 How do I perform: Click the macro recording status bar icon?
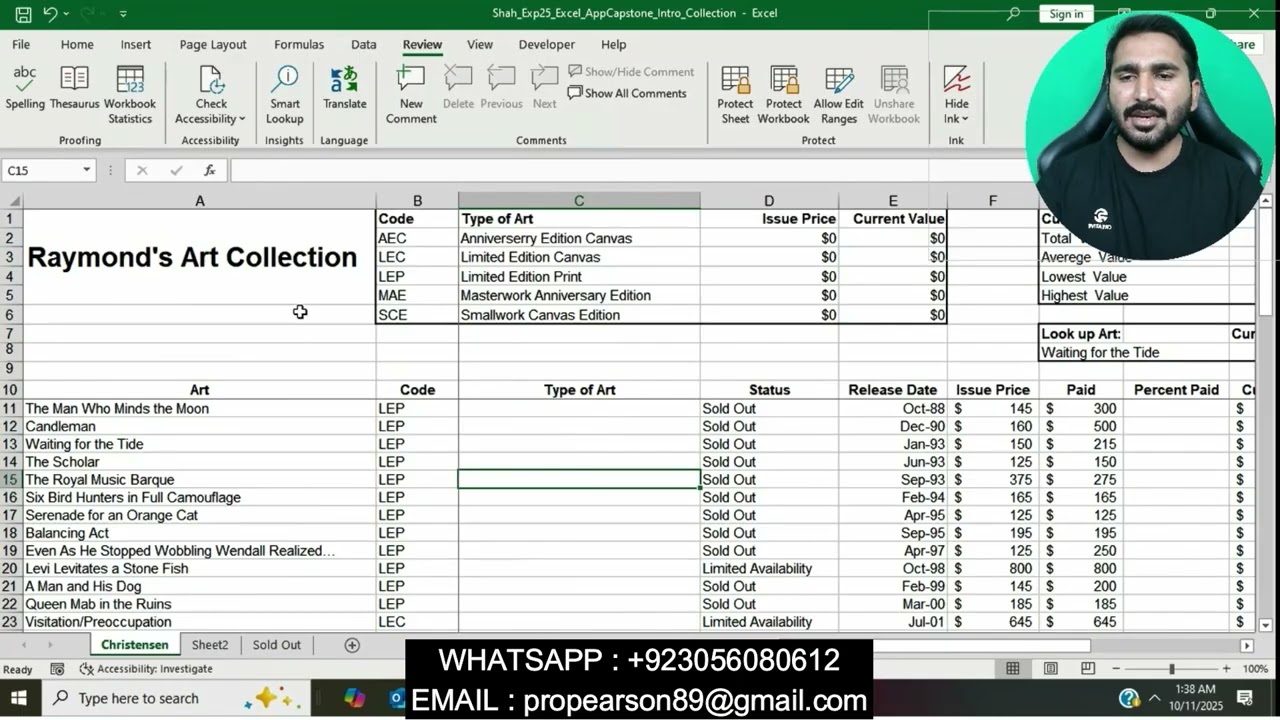tap(57, 669)
